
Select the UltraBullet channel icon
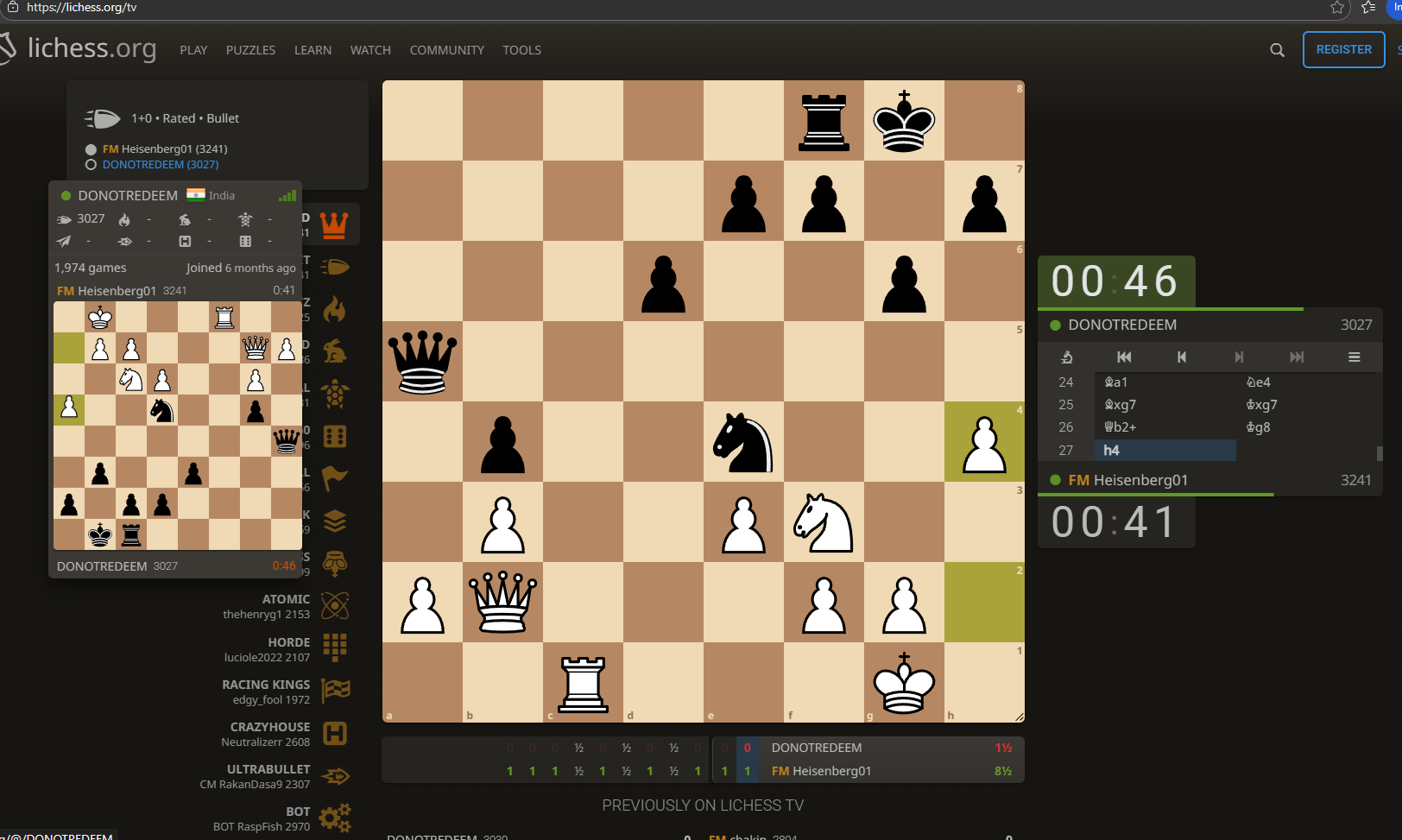coord(335,776)
